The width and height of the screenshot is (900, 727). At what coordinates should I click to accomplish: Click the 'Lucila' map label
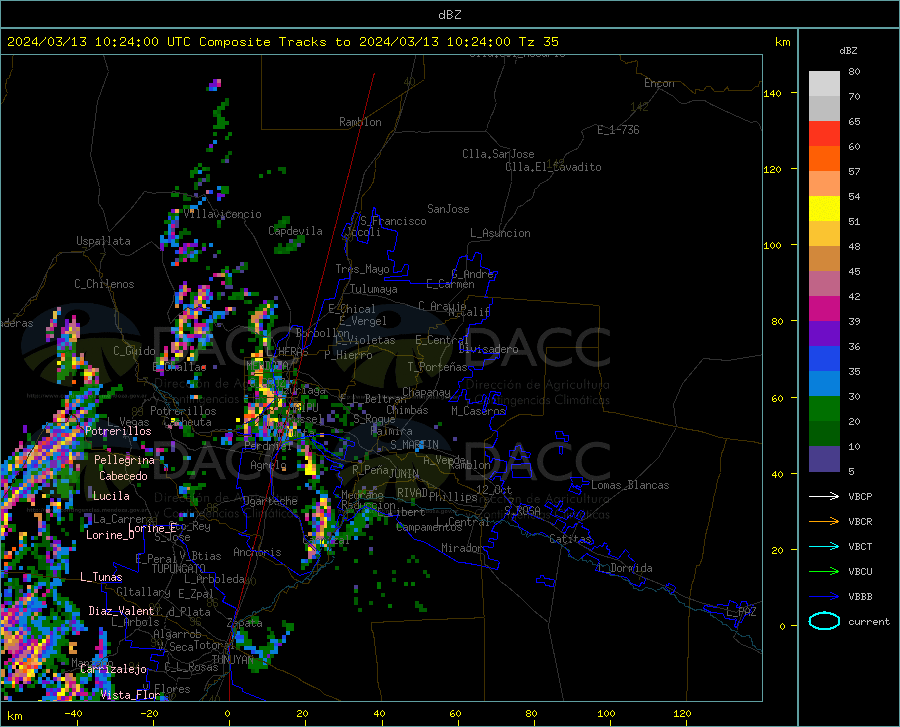[111, 496]
